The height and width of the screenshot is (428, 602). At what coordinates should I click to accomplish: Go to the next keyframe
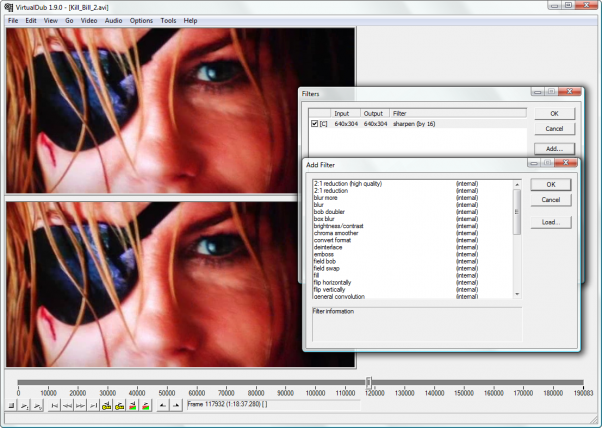pyautogui.click(x=120, y=405)
